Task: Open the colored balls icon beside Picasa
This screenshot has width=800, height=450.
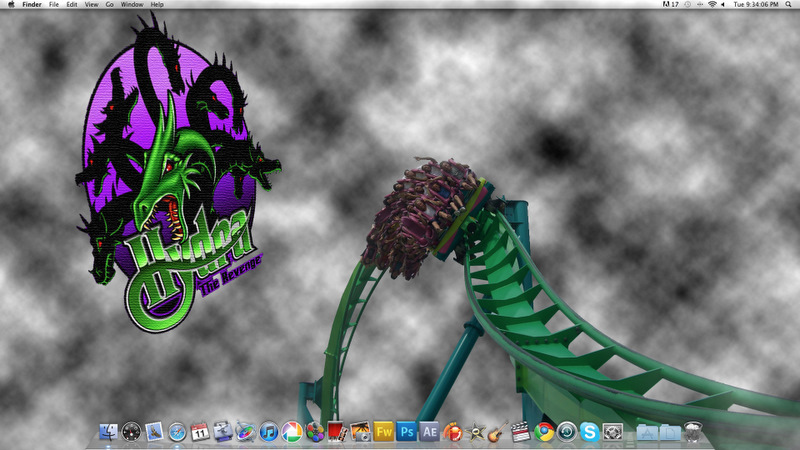Action: point(315,432)
